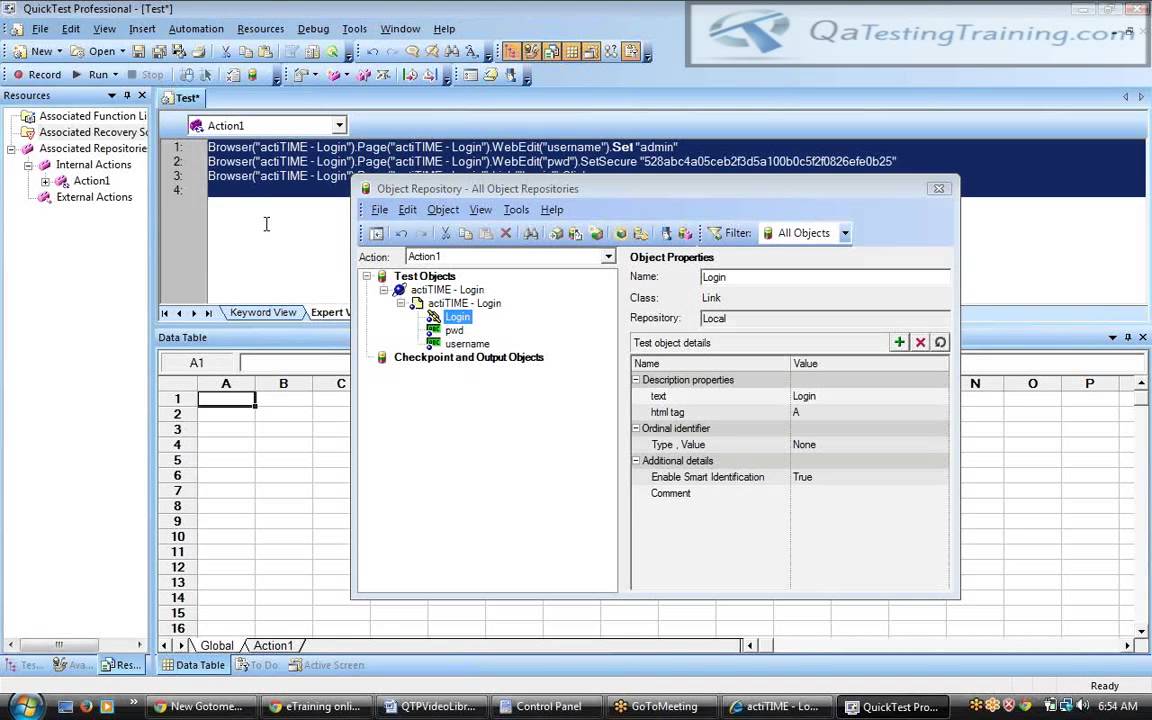This screenshot has height=720, width=1152.
Task: Collapse the Internal Actions node
Action: pos(28,165)
